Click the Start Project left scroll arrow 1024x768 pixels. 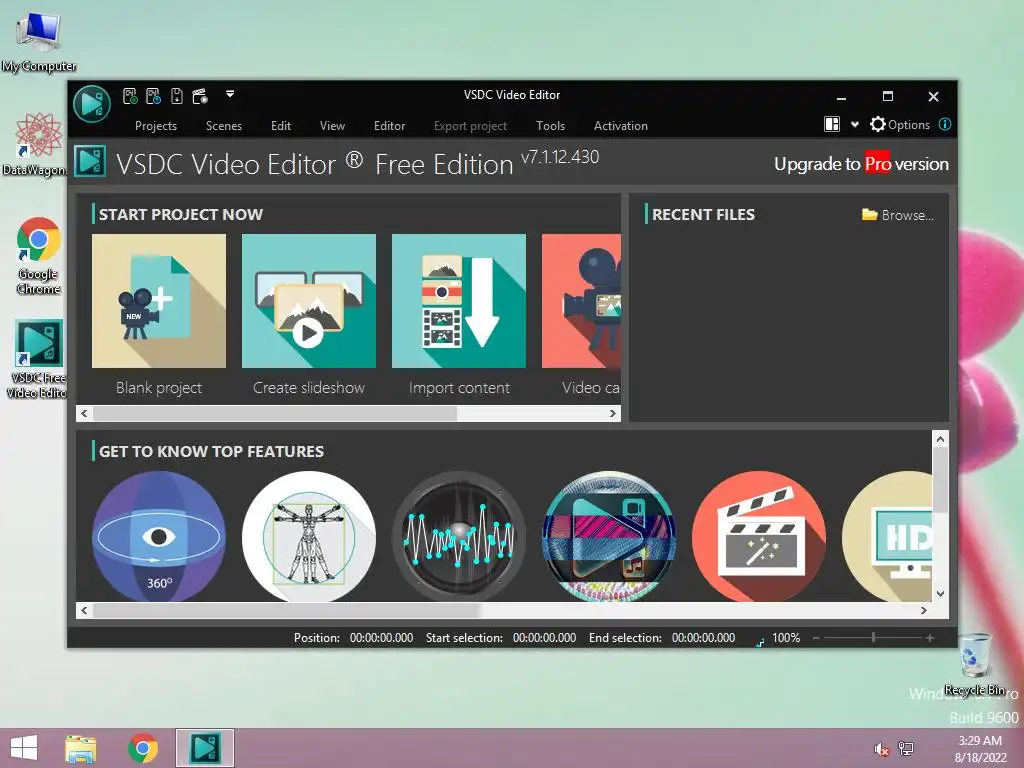tap(84, 413)
